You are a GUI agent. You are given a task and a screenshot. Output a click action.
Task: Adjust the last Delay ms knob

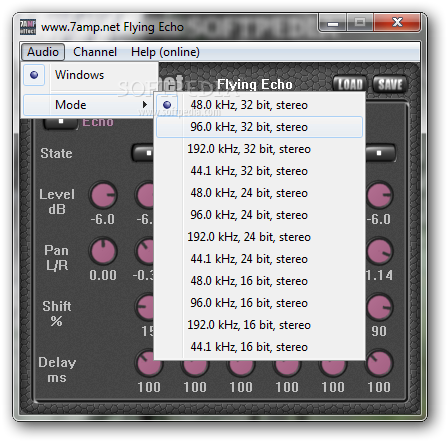379,363
